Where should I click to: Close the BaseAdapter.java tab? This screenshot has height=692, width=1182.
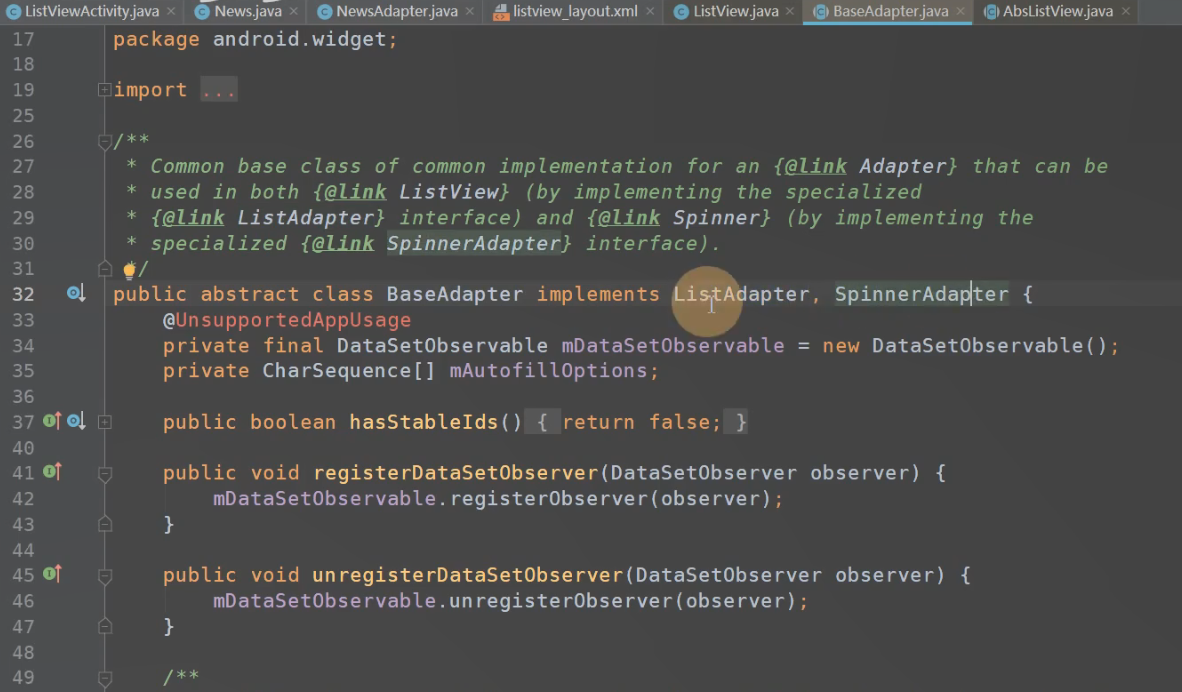960,11
